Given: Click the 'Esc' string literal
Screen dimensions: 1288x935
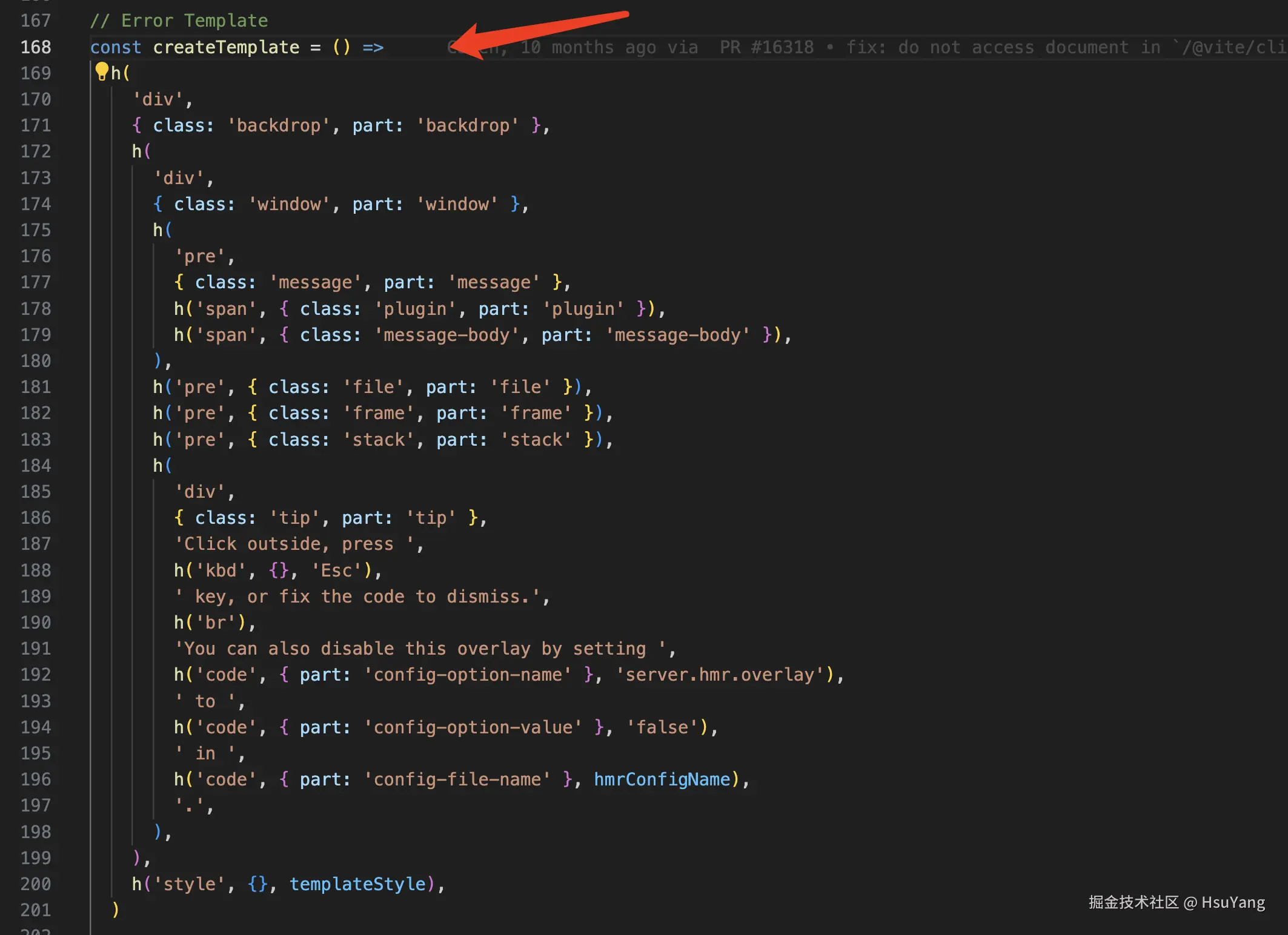Looking at the screenshot, I should [336, 570].
